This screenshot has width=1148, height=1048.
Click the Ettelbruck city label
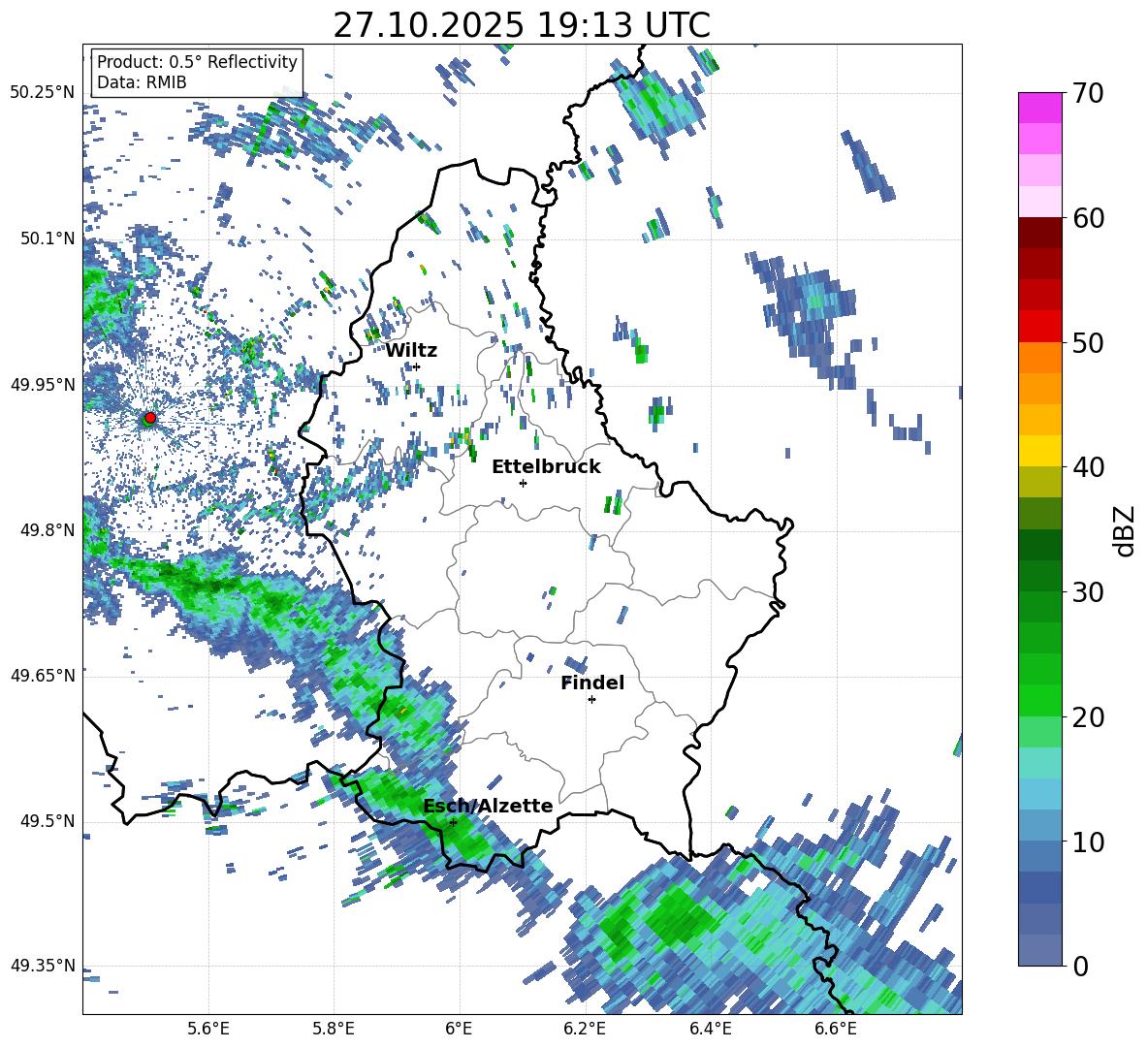click(x=546, y=467)
